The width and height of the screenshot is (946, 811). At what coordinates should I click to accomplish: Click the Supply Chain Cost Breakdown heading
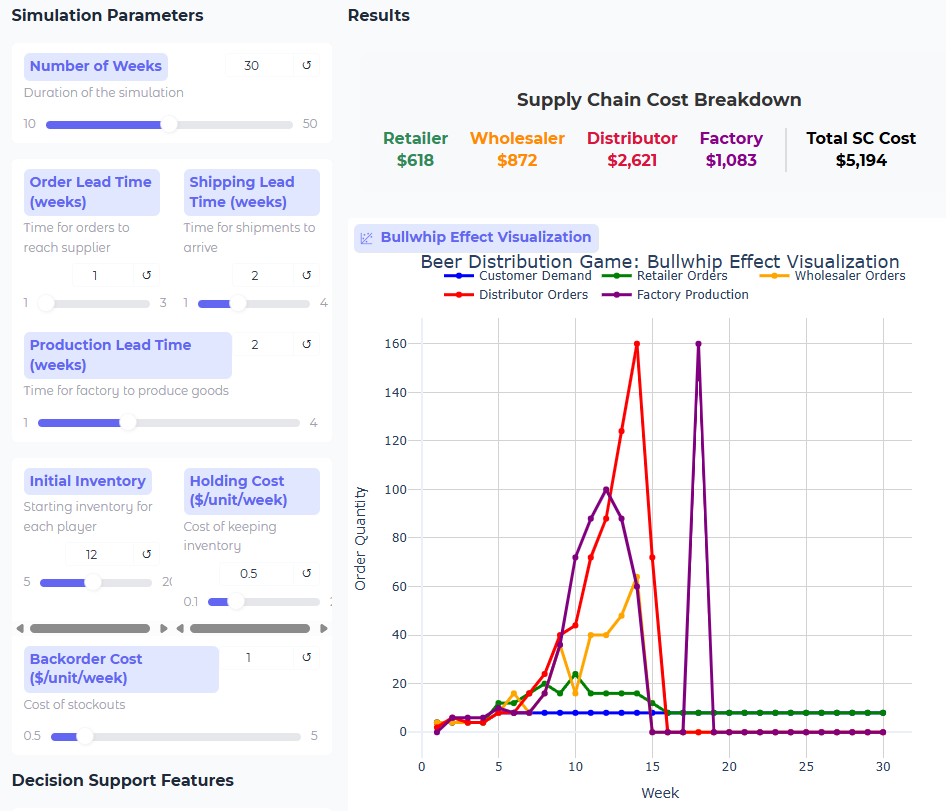point(659,100)
